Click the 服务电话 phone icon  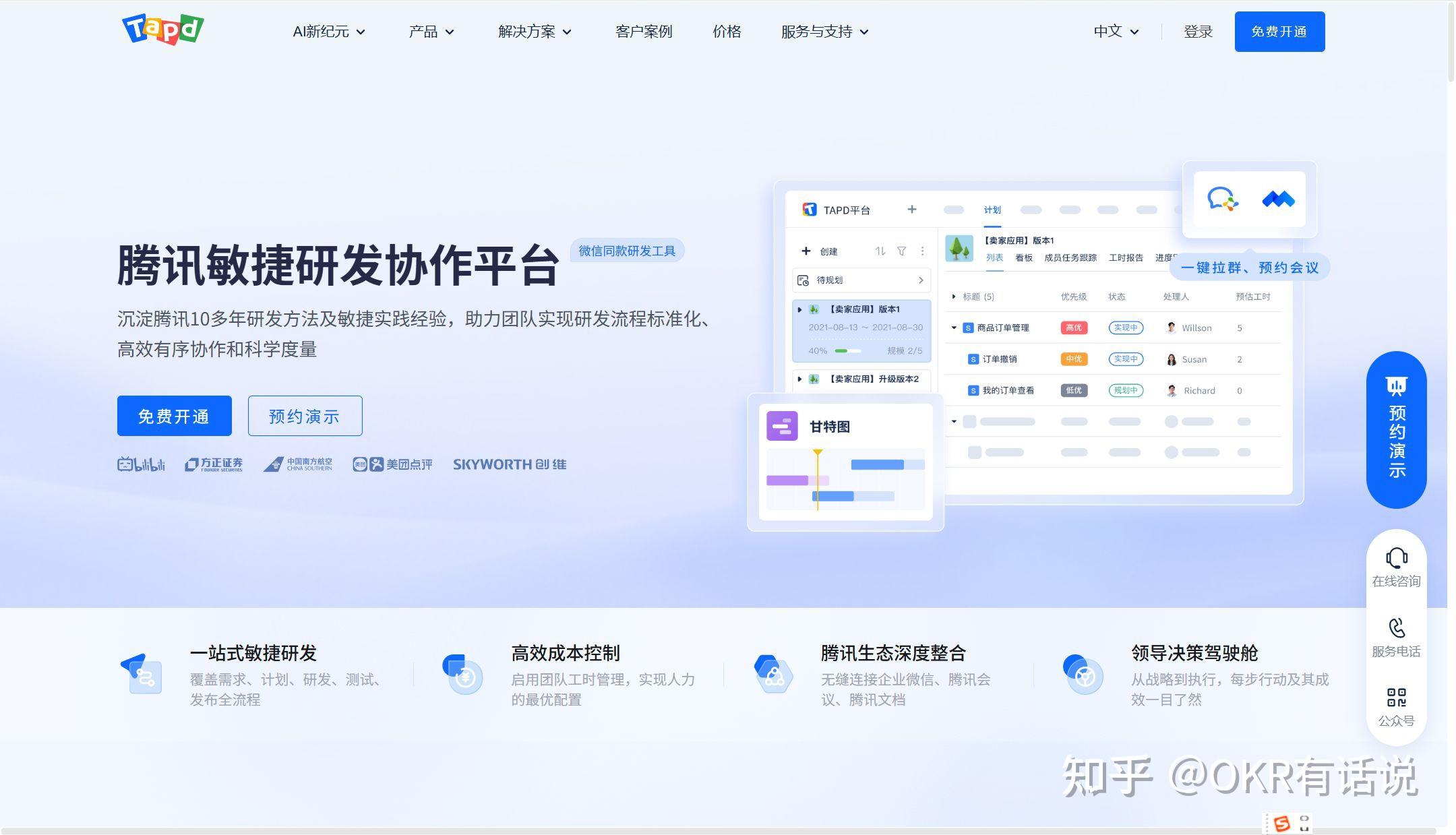pyautogui.click(x=1396, y=628)
